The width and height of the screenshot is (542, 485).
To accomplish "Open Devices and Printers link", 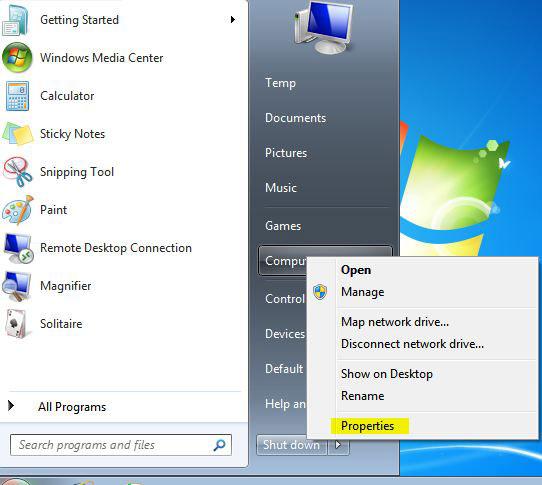I will point(285,334).
